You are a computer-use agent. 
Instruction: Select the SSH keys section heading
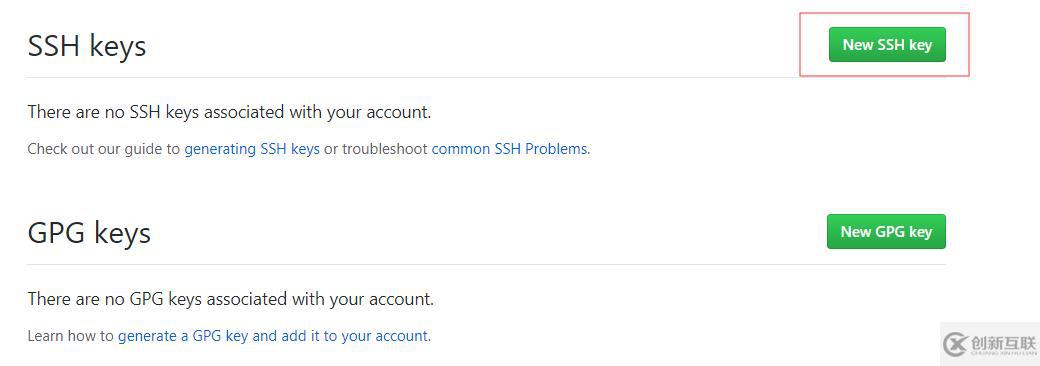point(87,46)
